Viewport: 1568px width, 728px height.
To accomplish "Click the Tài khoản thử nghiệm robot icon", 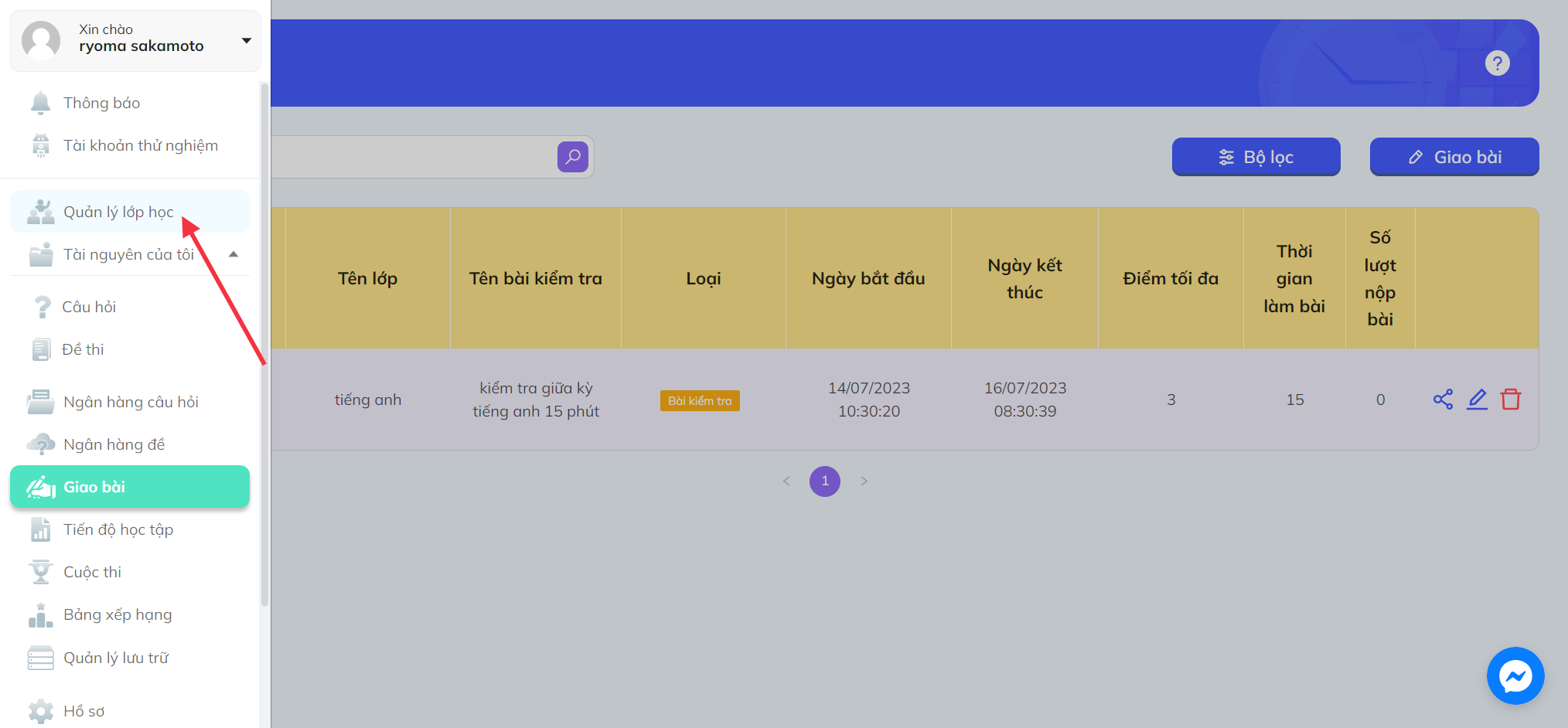I will (41, 145).
